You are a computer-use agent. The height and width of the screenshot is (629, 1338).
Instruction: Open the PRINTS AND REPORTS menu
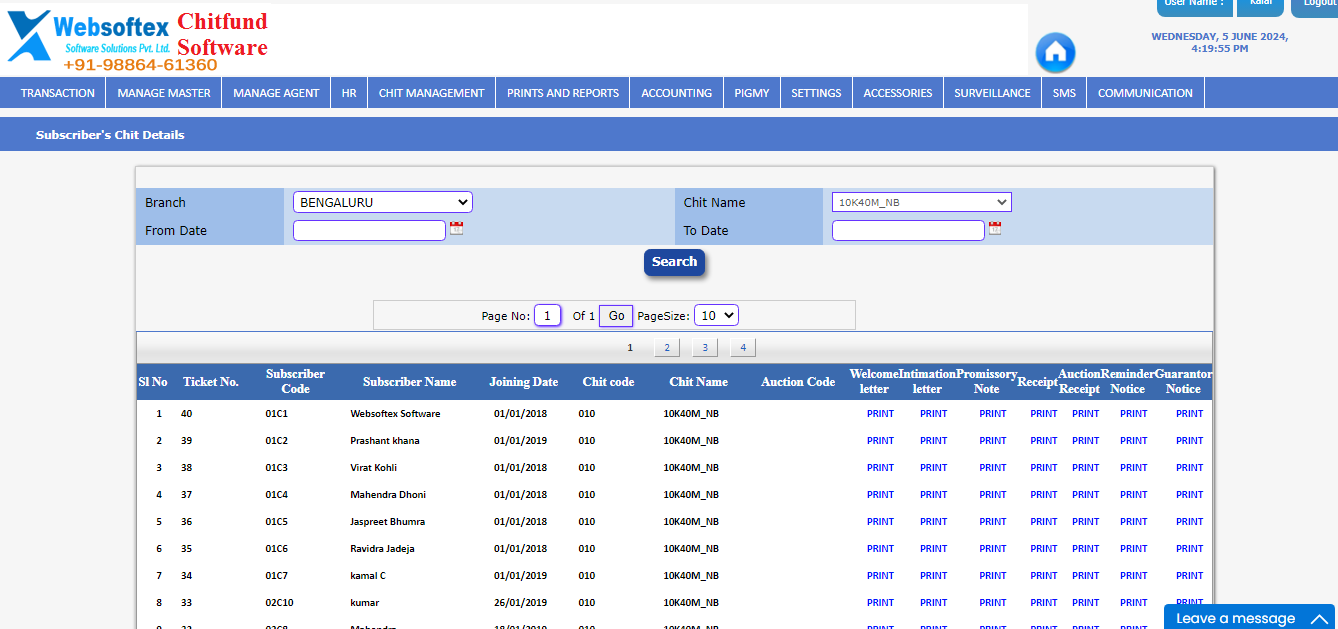click(562, 92)
